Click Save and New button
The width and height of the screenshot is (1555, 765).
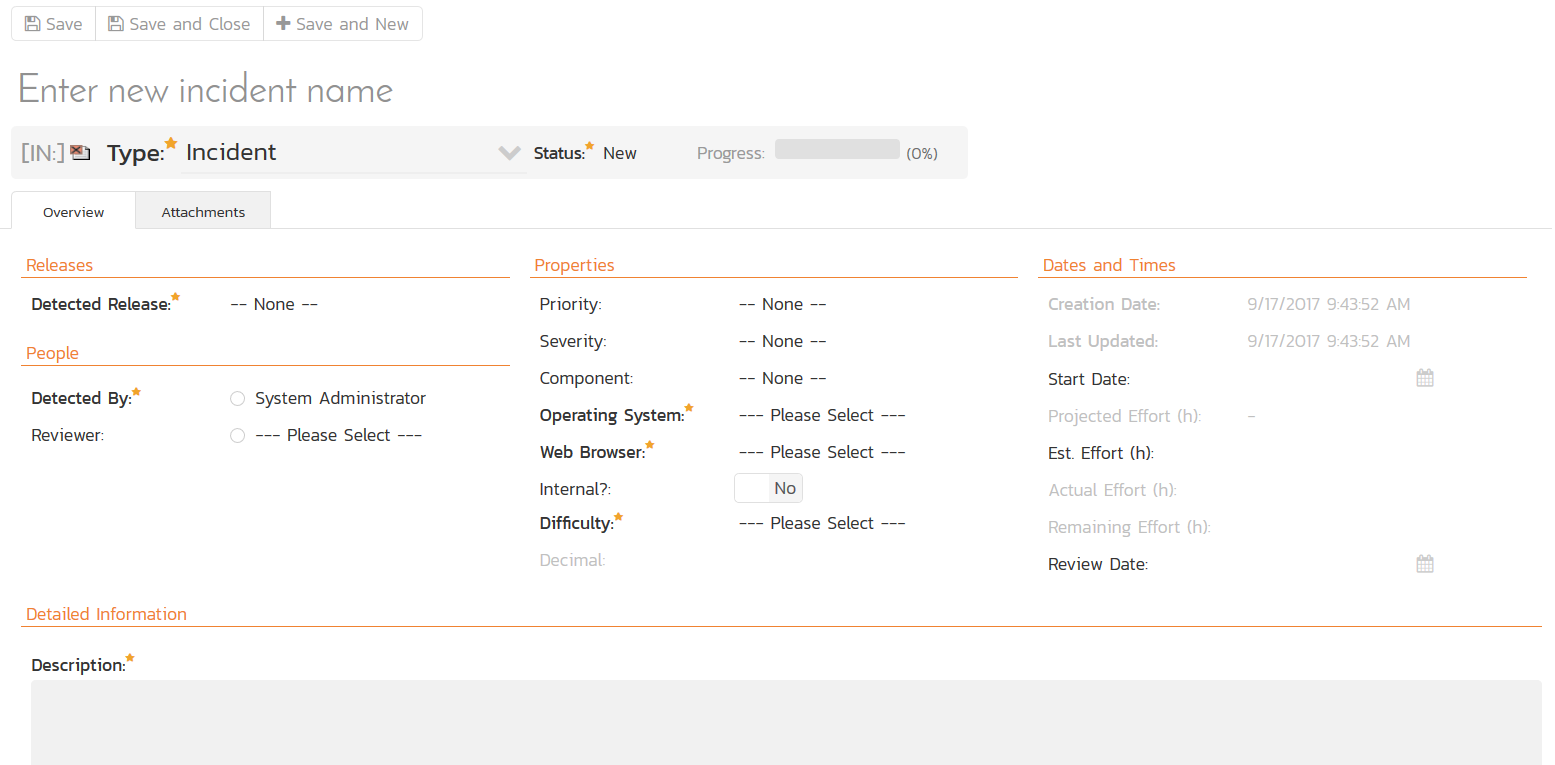[x=342, y=24]
